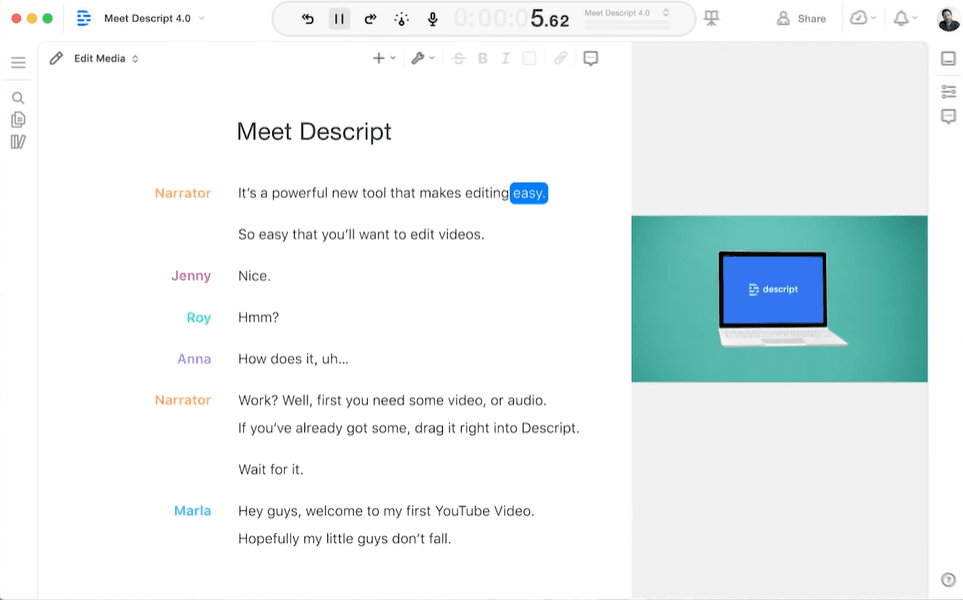Click the comment icon in the editor toolbar
The height and width of the screenshot is (600, 963).
(591, 59)
